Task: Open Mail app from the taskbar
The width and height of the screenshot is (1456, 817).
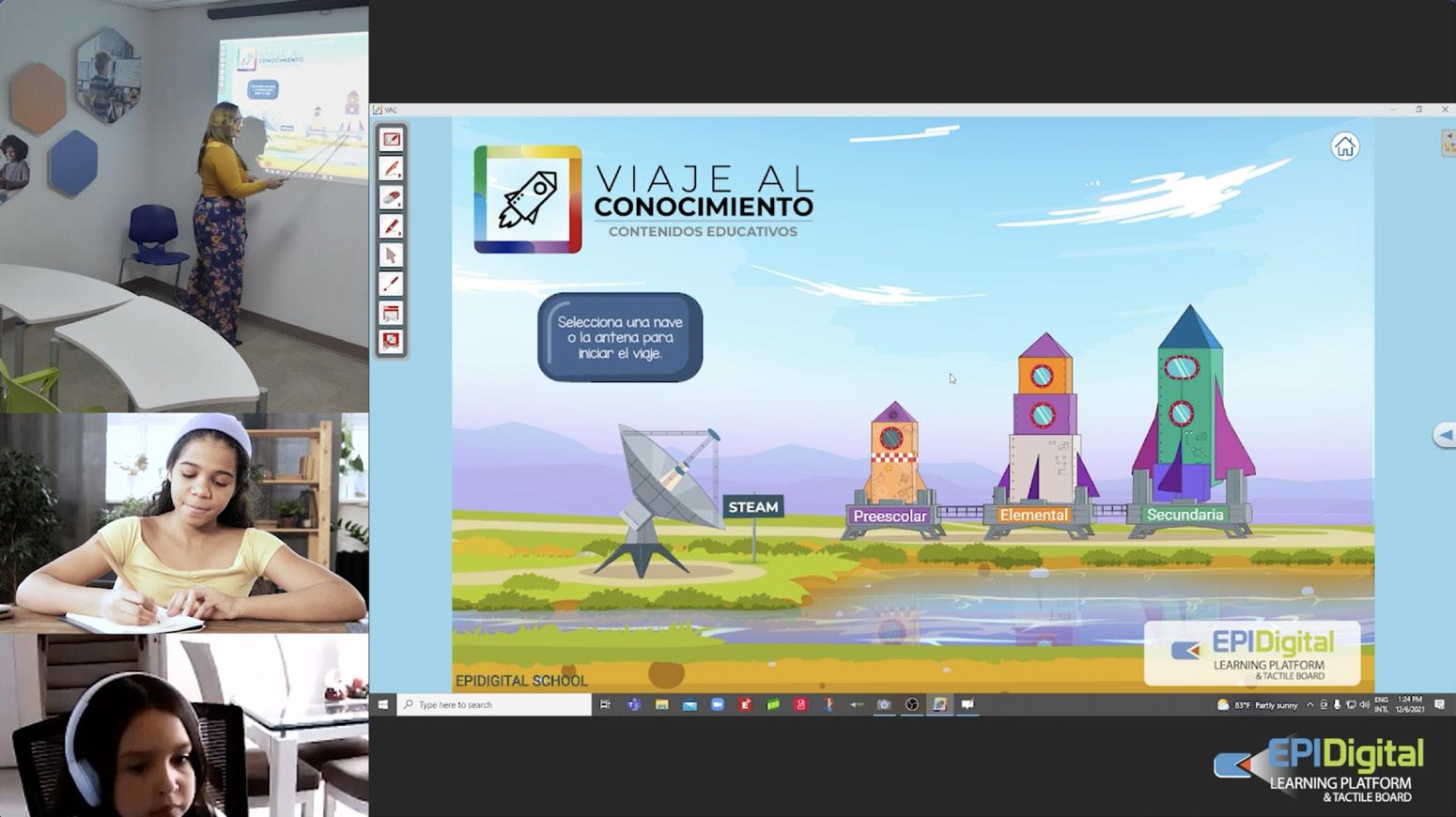Action: click(x=689, y=704)
